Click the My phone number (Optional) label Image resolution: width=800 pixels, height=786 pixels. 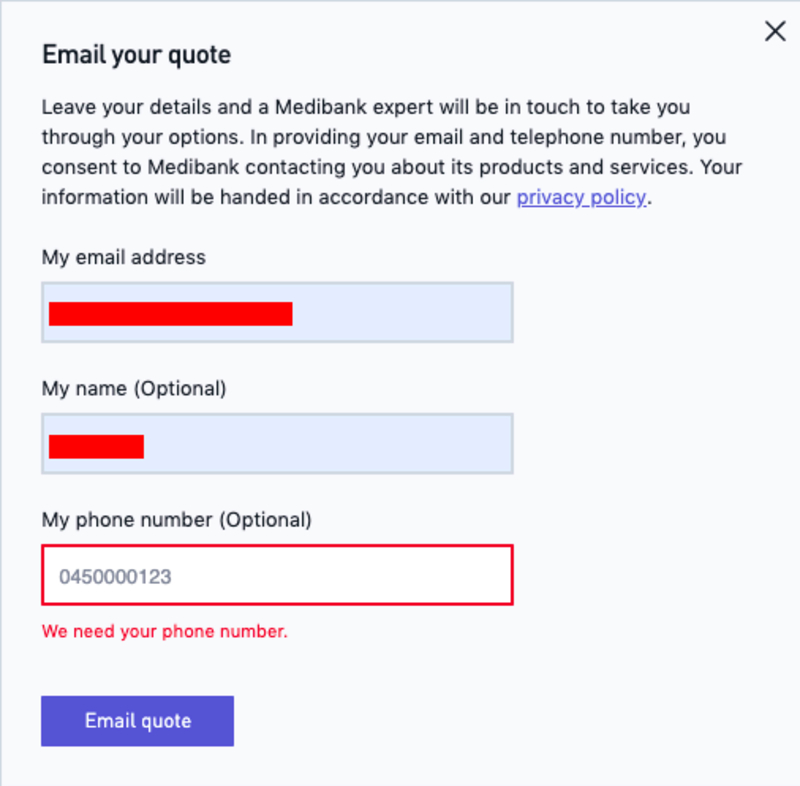pos(177,520)
